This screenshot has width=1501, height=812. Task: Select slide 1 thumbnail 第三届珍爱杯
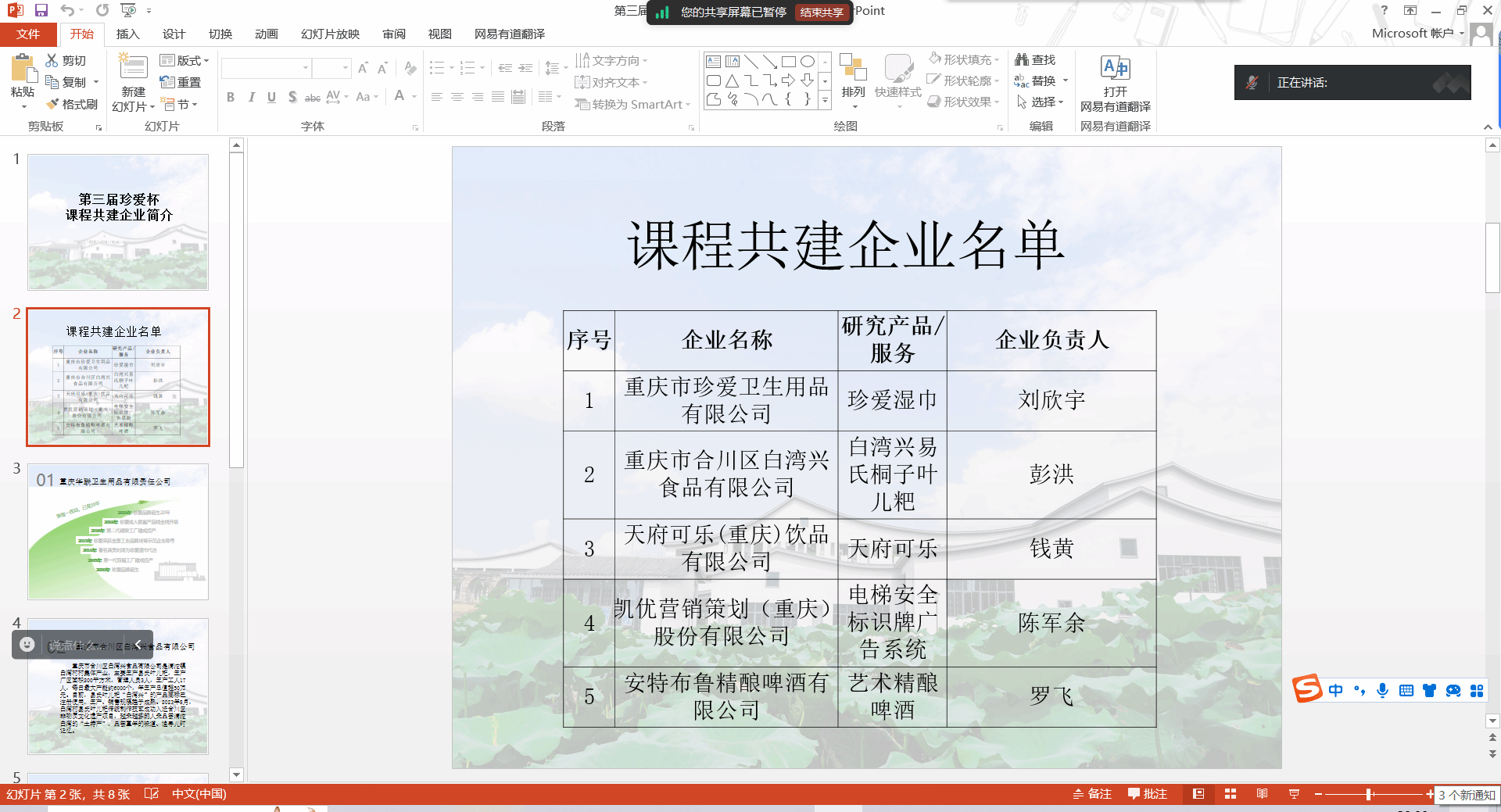[x=118, y=222]
